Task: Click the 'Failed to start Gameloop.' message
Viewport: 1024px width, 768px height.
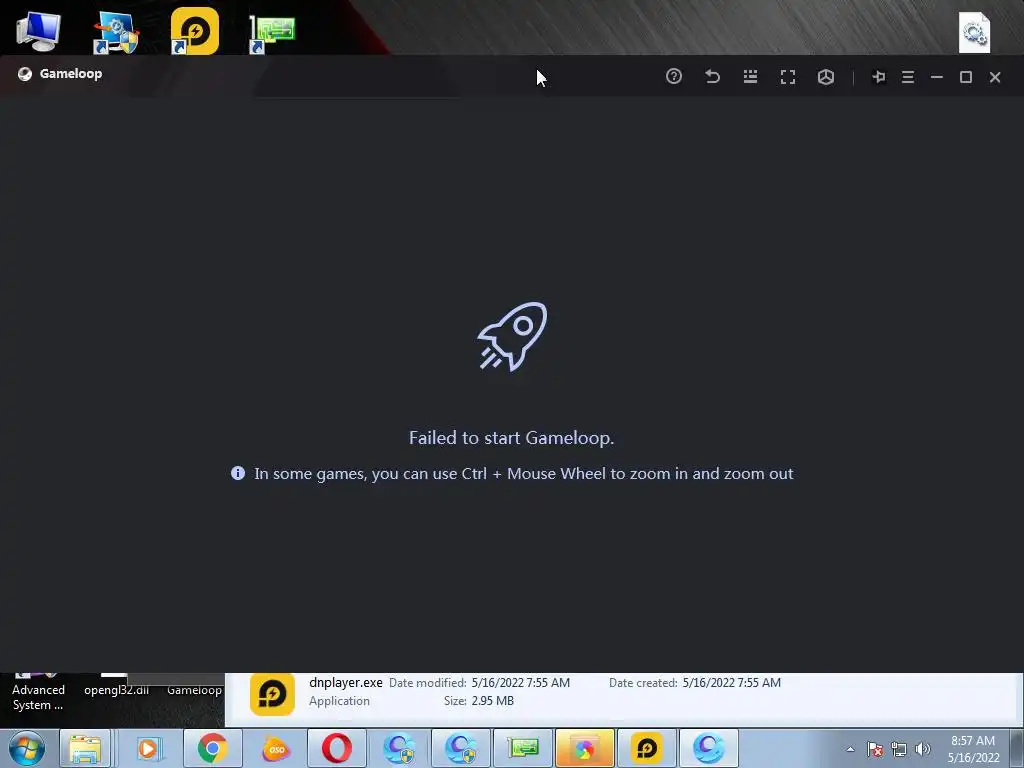Action: [x=511, y=438]
